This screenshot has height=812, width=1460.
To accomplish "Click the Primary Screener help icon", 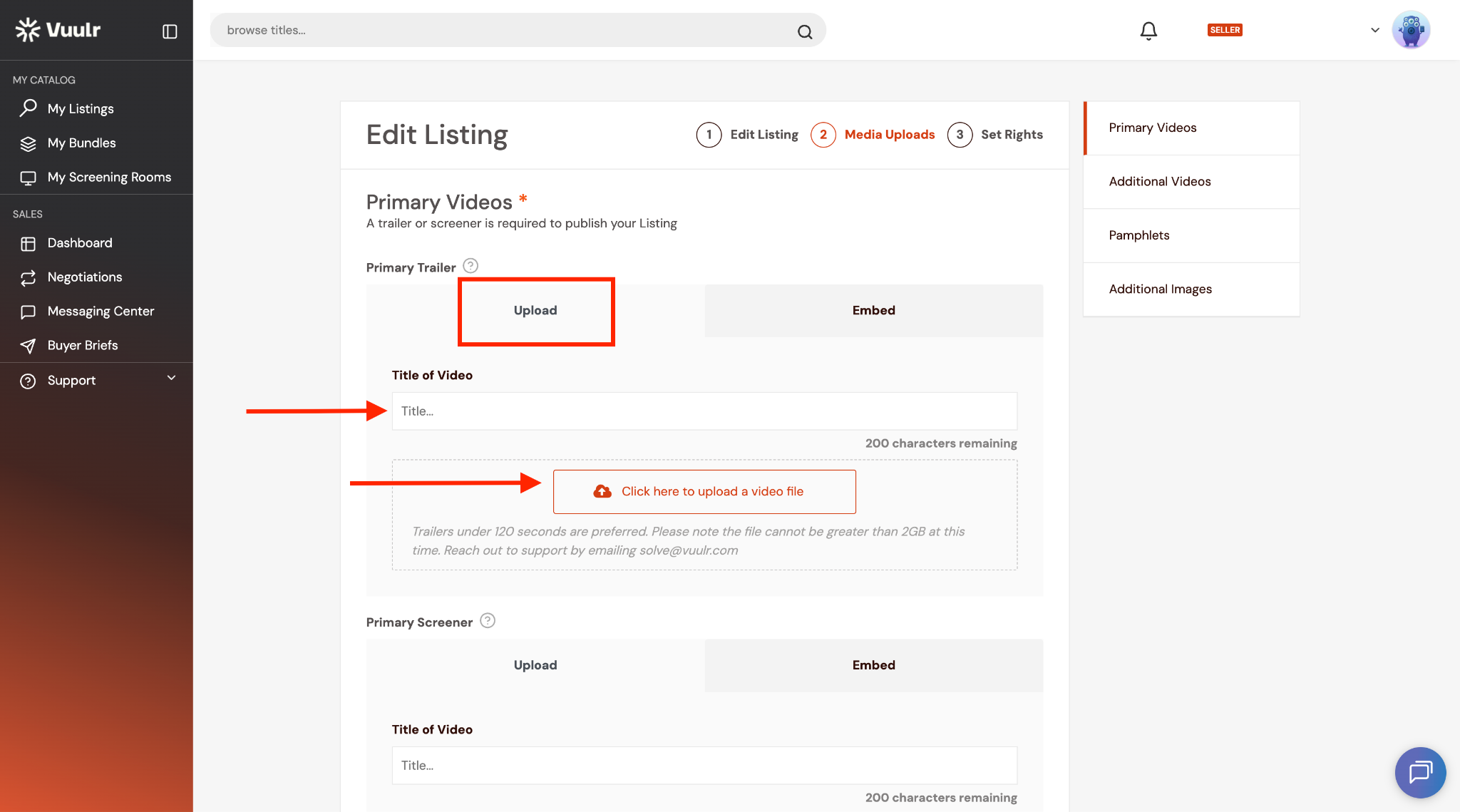I will [488, 621].
